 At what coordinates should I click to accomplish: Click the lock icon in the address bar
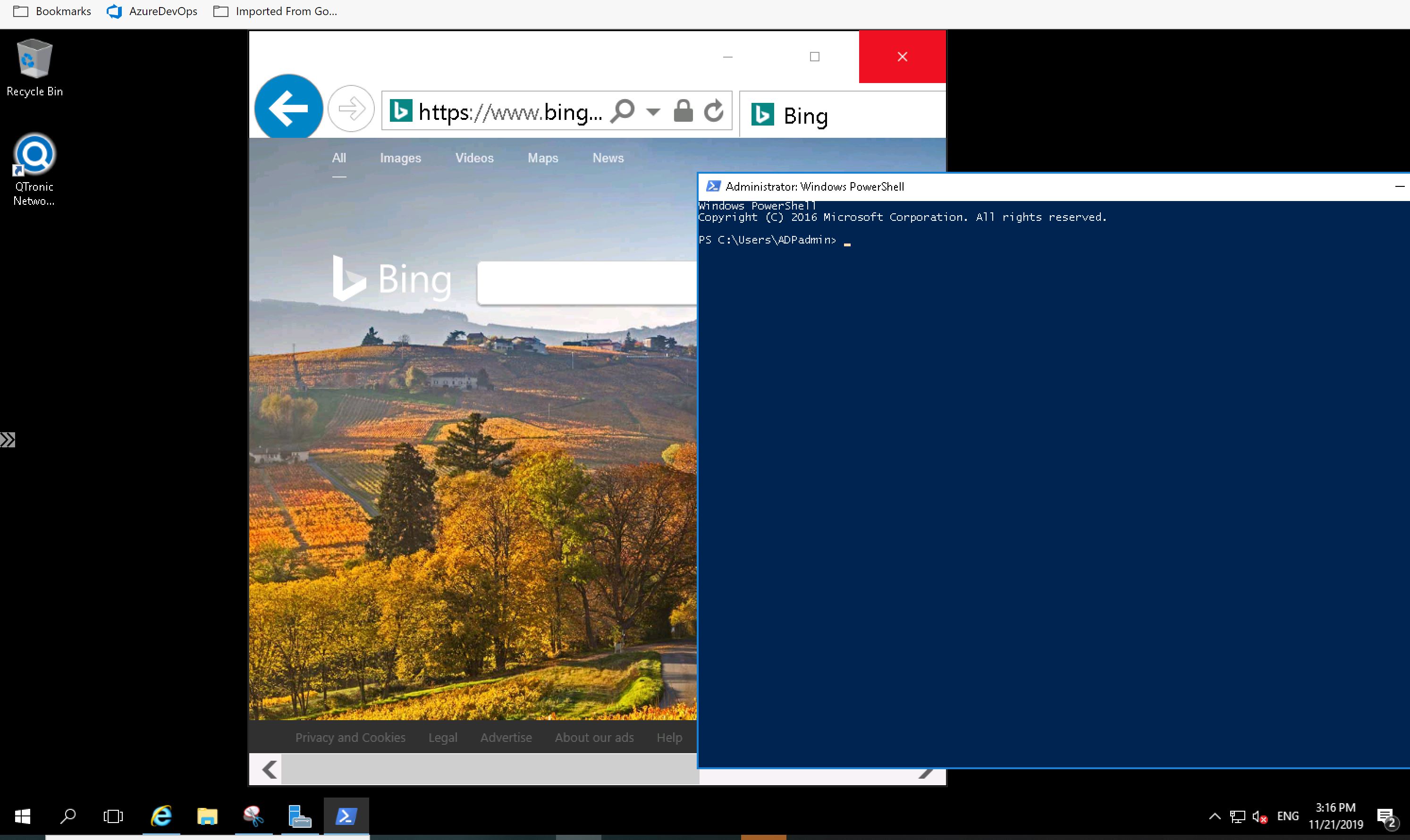(x=683, y=111)
